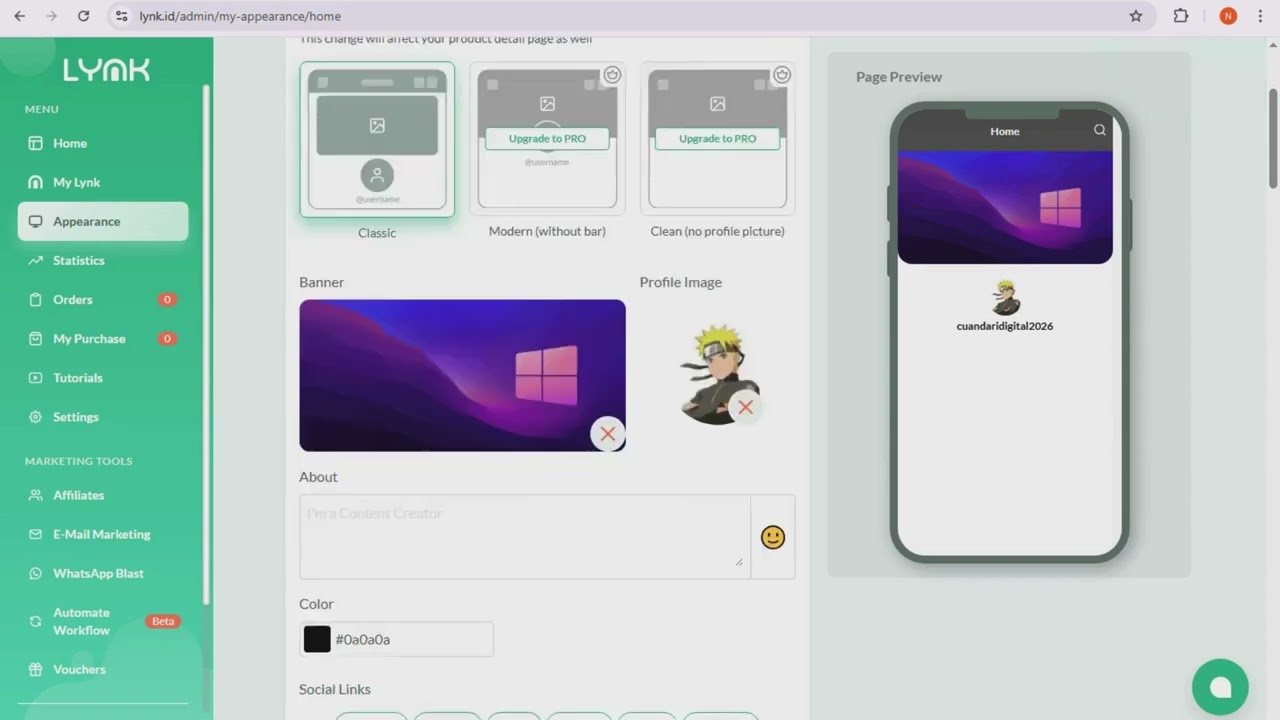Click the Orders count badge
Screen dimensions: 1280x720
coord(167,299)
